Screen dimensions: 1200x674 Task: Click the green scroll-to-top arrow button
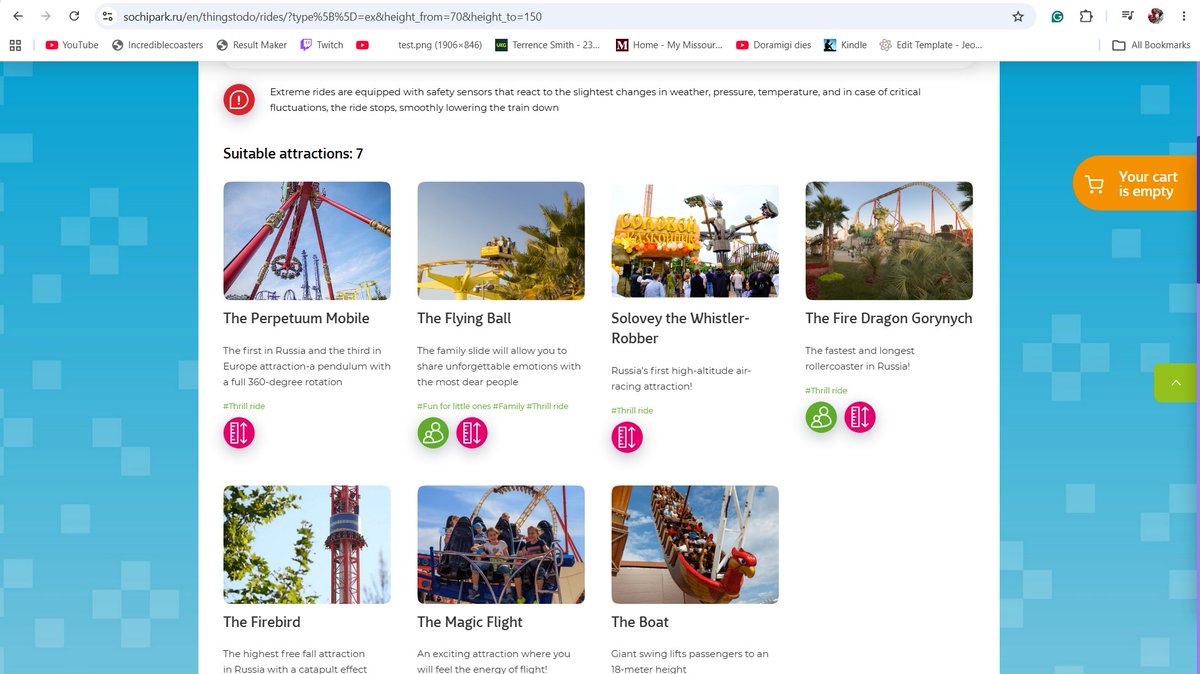point(1176,383)
